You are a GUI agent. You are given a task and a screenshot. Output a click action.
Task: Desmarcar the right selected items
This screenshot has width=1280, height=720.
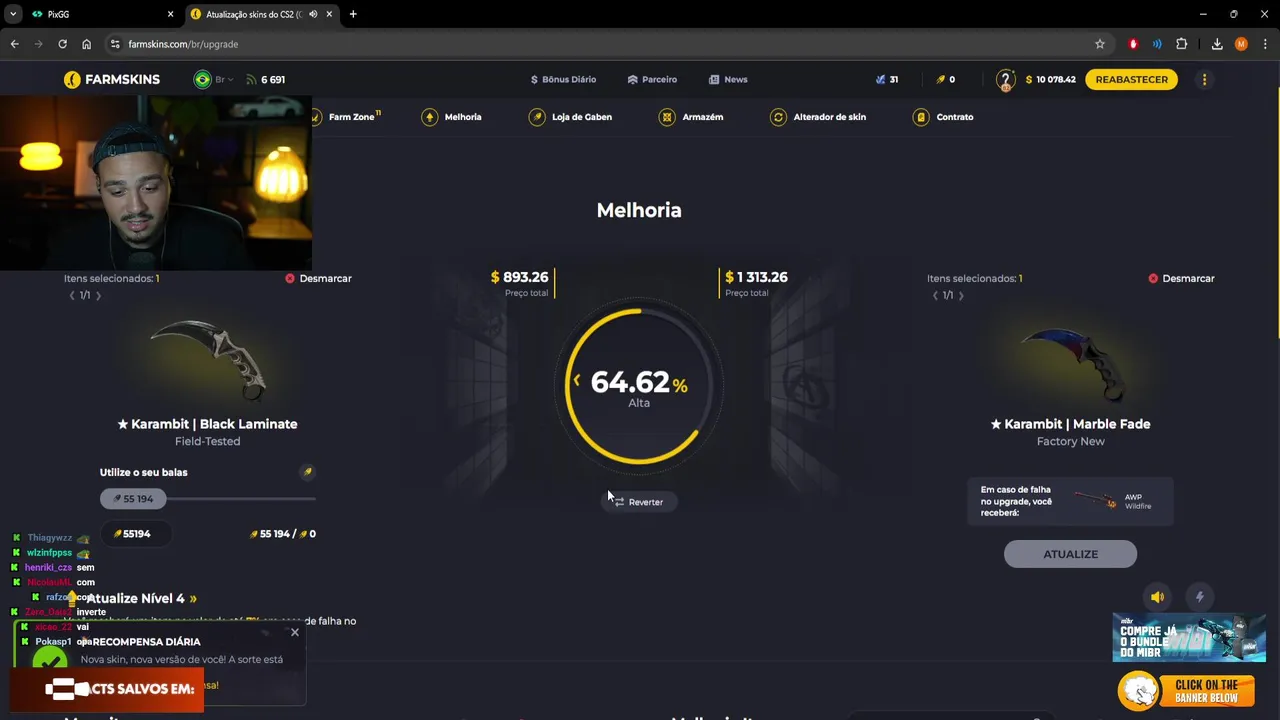click(x=1181, y=279)
